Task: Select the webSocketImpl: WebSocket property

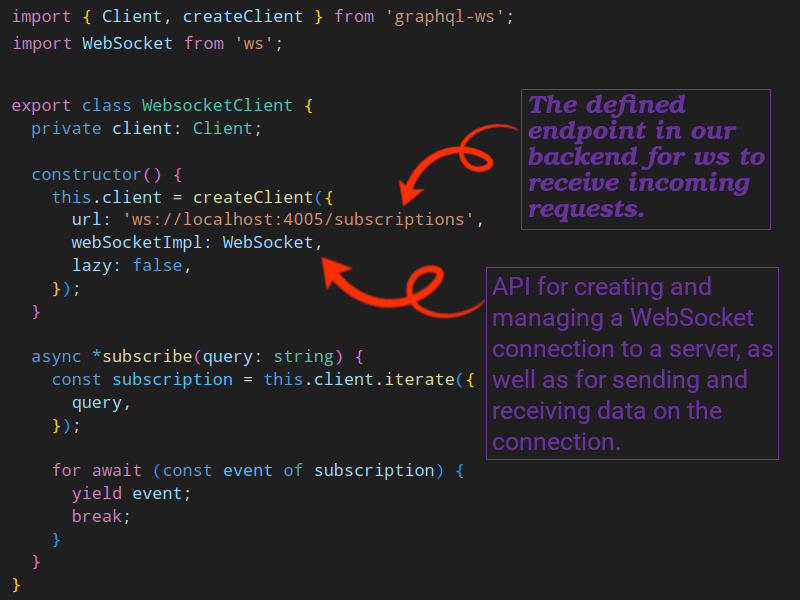Action: tap(195, 242)
